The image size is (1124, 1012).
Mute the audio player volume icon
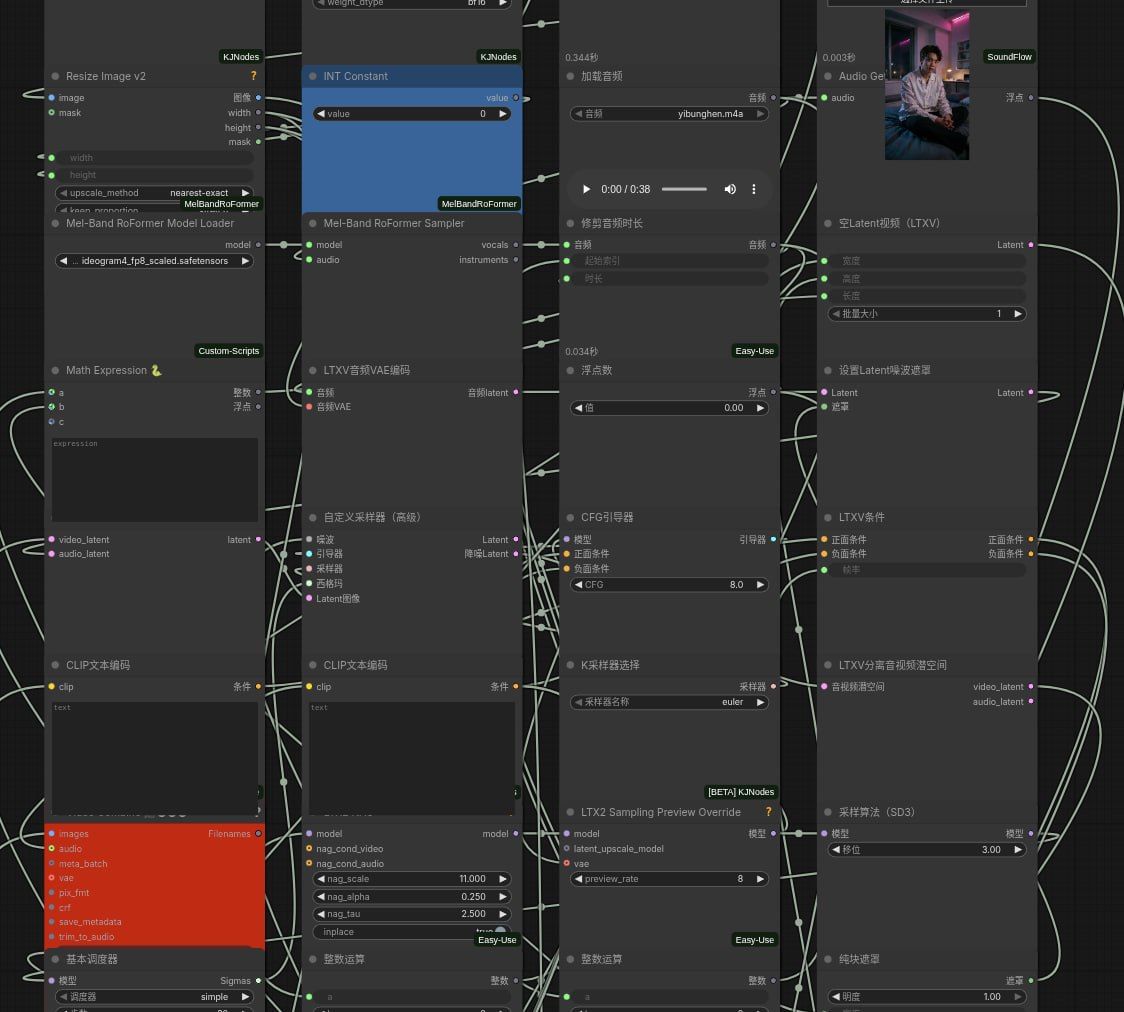pyautogui.click(x=730, y=189)
